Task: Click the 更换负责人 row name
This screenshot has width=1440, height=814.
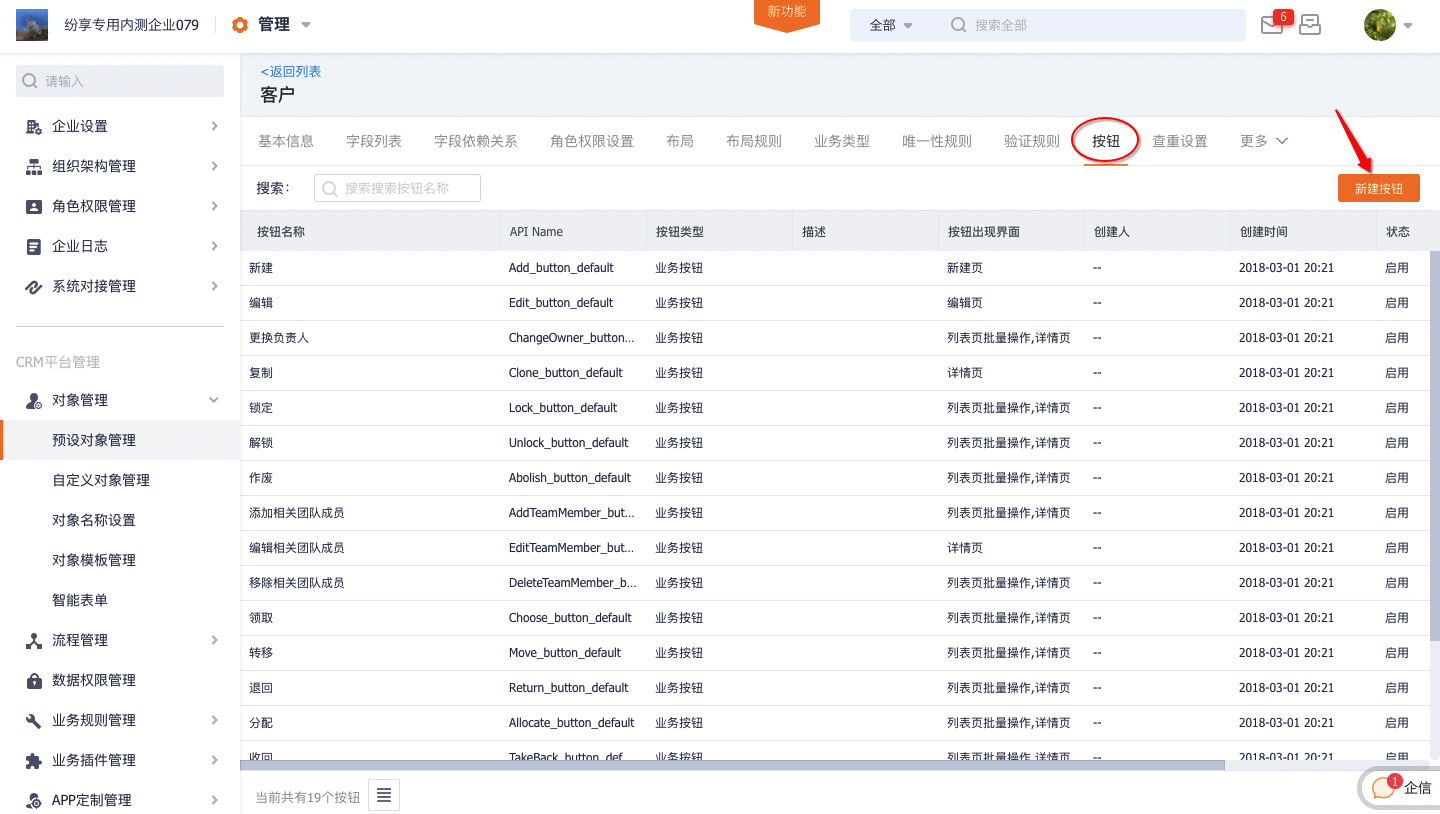Action: [x=279, y=338]
